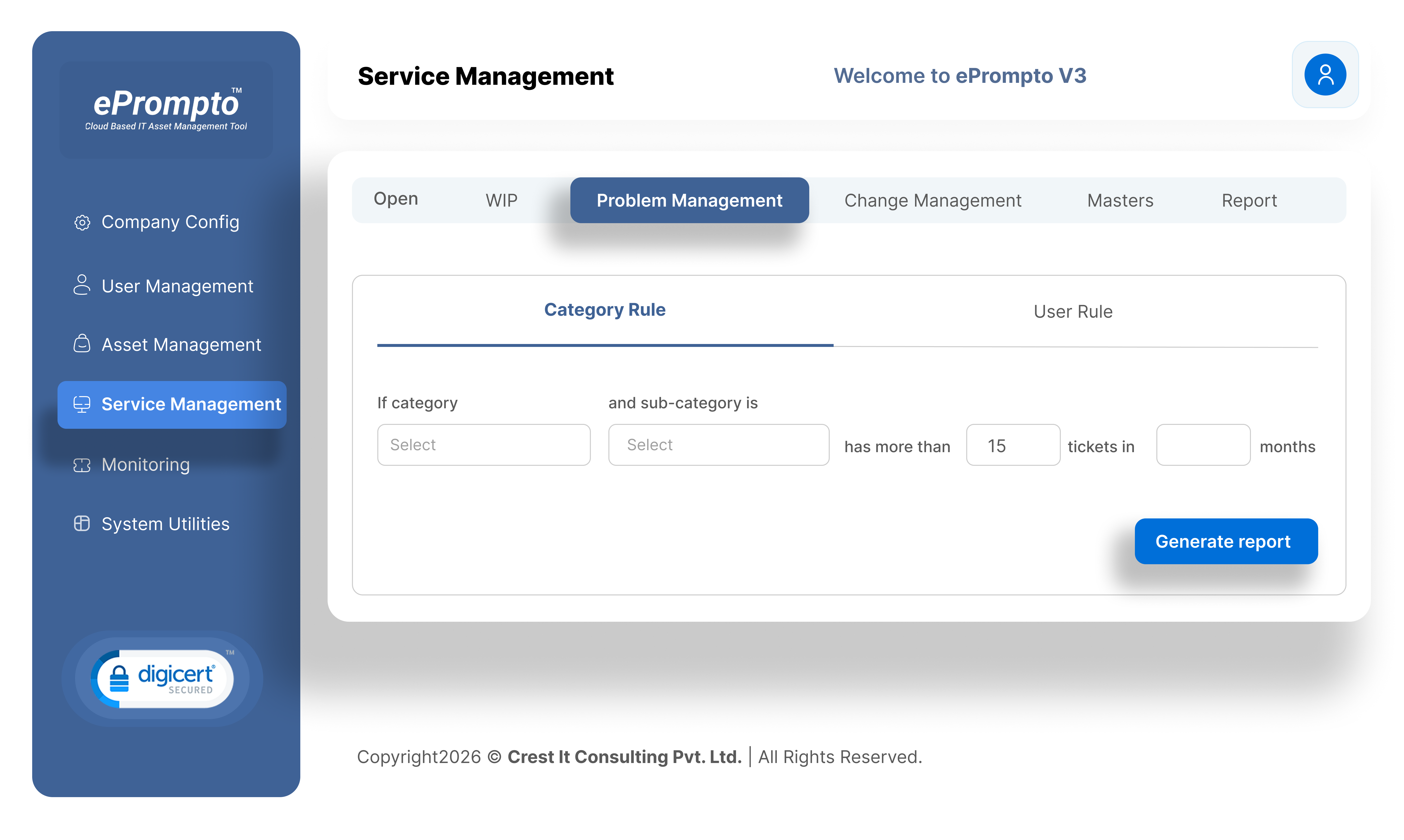Switch to the User Rule sub-tab
Image resolution: width=1404 pixels, height=840 pixels.
(1073, 311)
